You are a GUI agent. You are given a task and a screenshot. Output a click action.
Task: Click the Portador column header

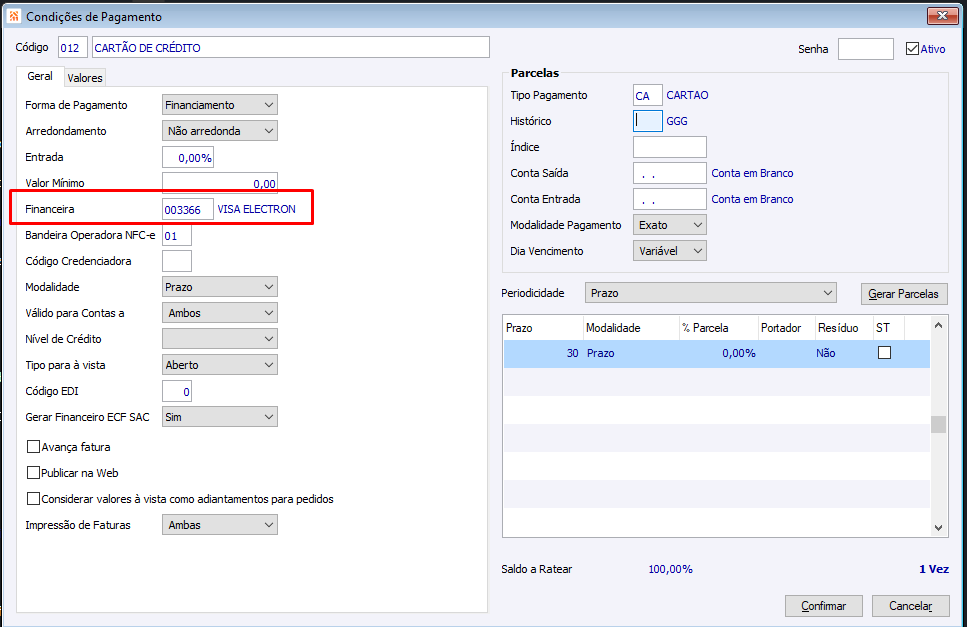click(786, 327)
